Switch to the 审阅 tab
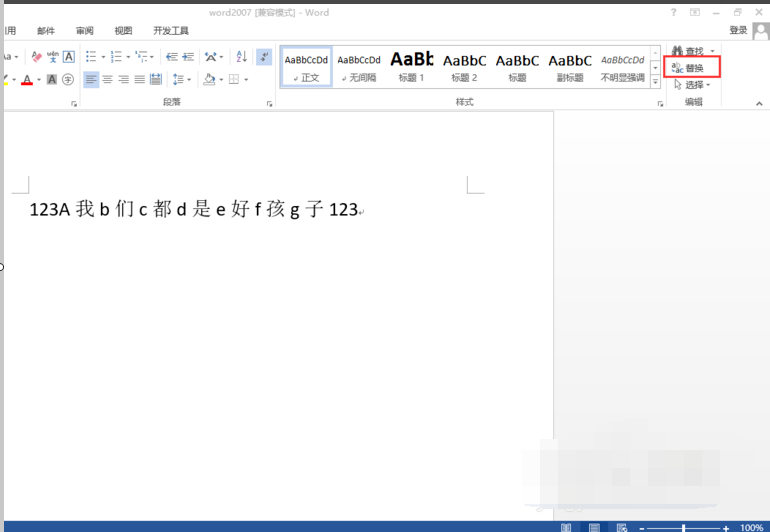The height and width of the screenshot is (532, 770). (x=84, y=30)
